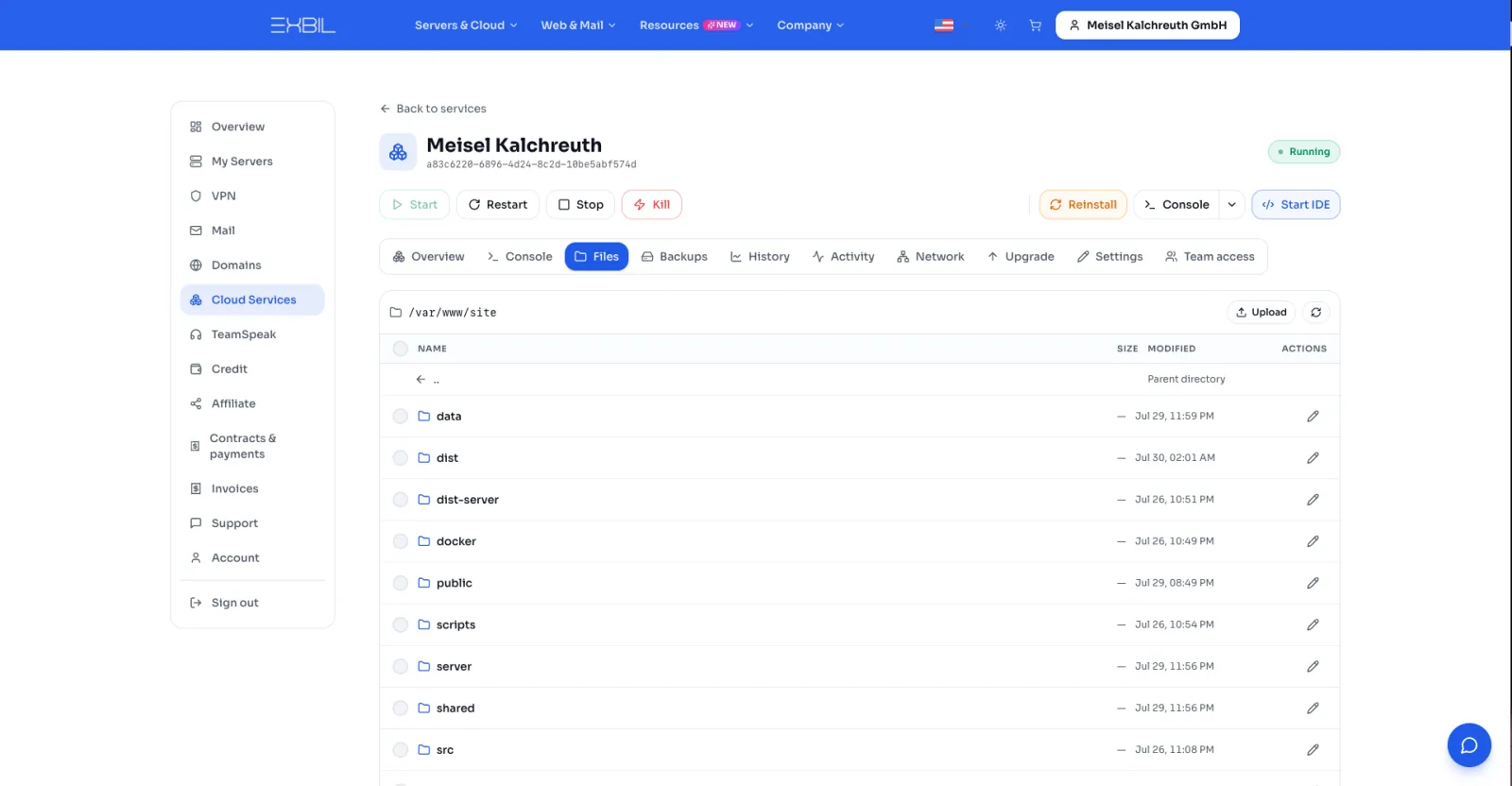Edit the src folder pencil icon

point(1313,749)
